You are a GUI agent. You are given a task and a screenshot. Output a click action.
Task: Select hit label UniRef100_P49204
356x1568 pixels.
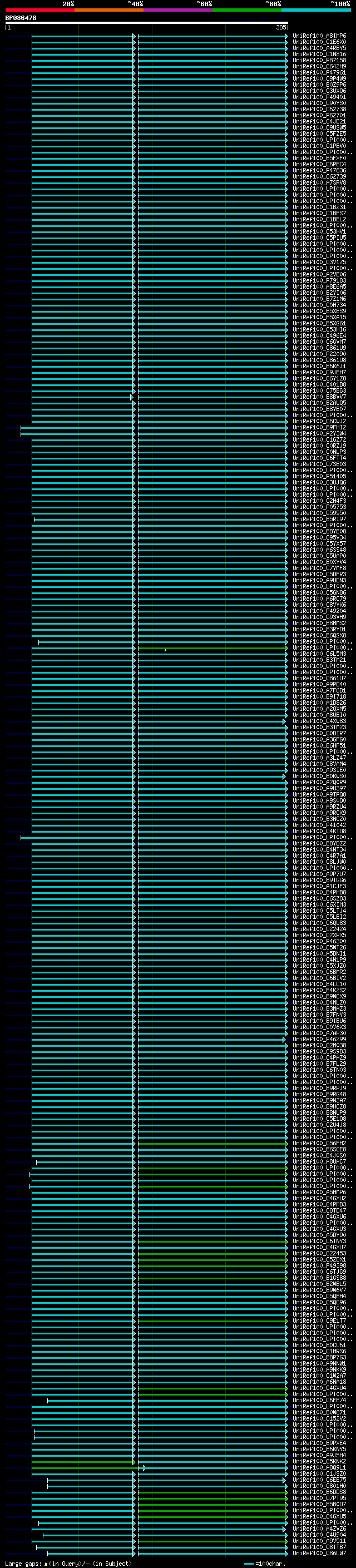click(x=319, y=611)
